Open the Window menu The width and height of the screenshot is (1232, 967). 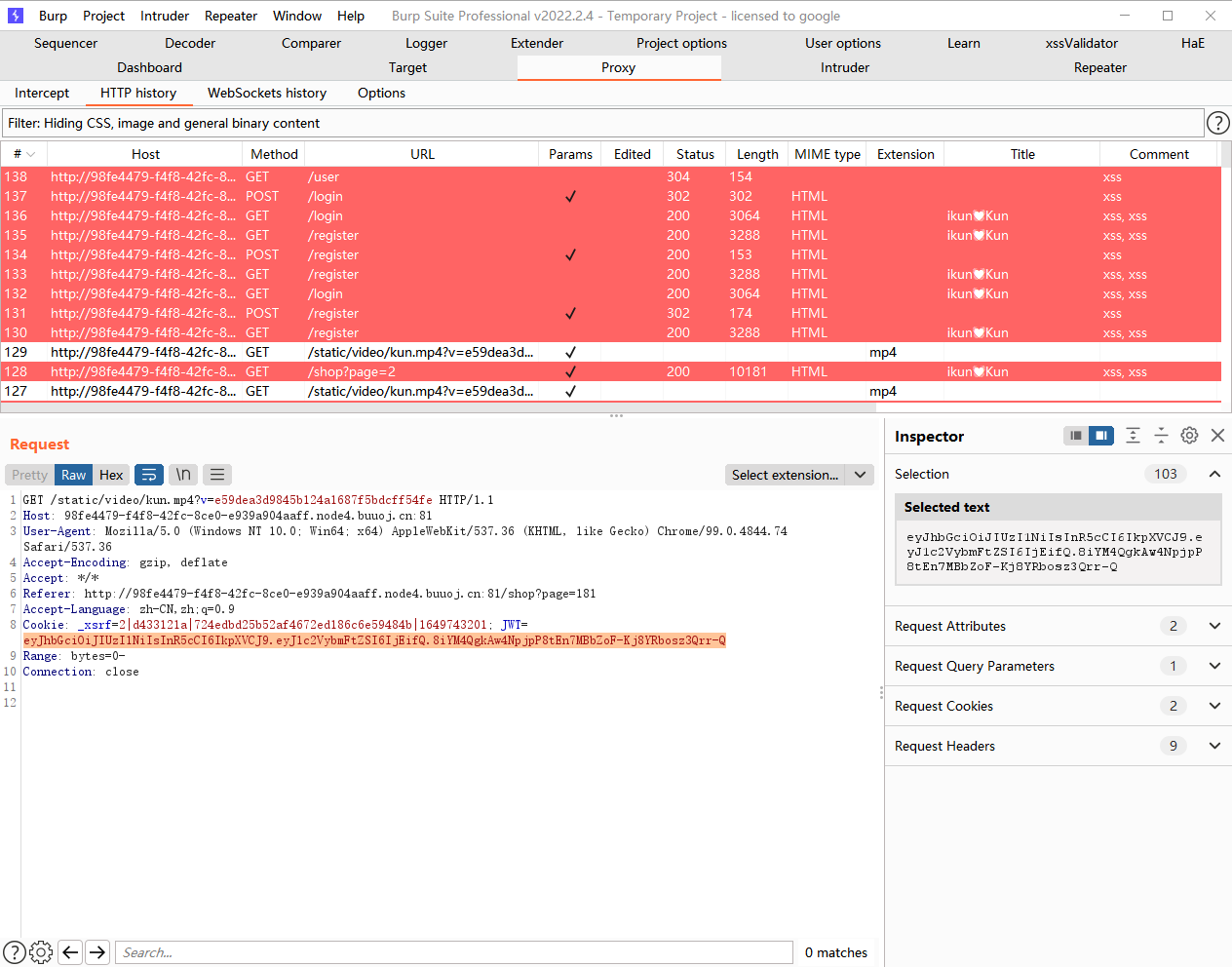297,16
